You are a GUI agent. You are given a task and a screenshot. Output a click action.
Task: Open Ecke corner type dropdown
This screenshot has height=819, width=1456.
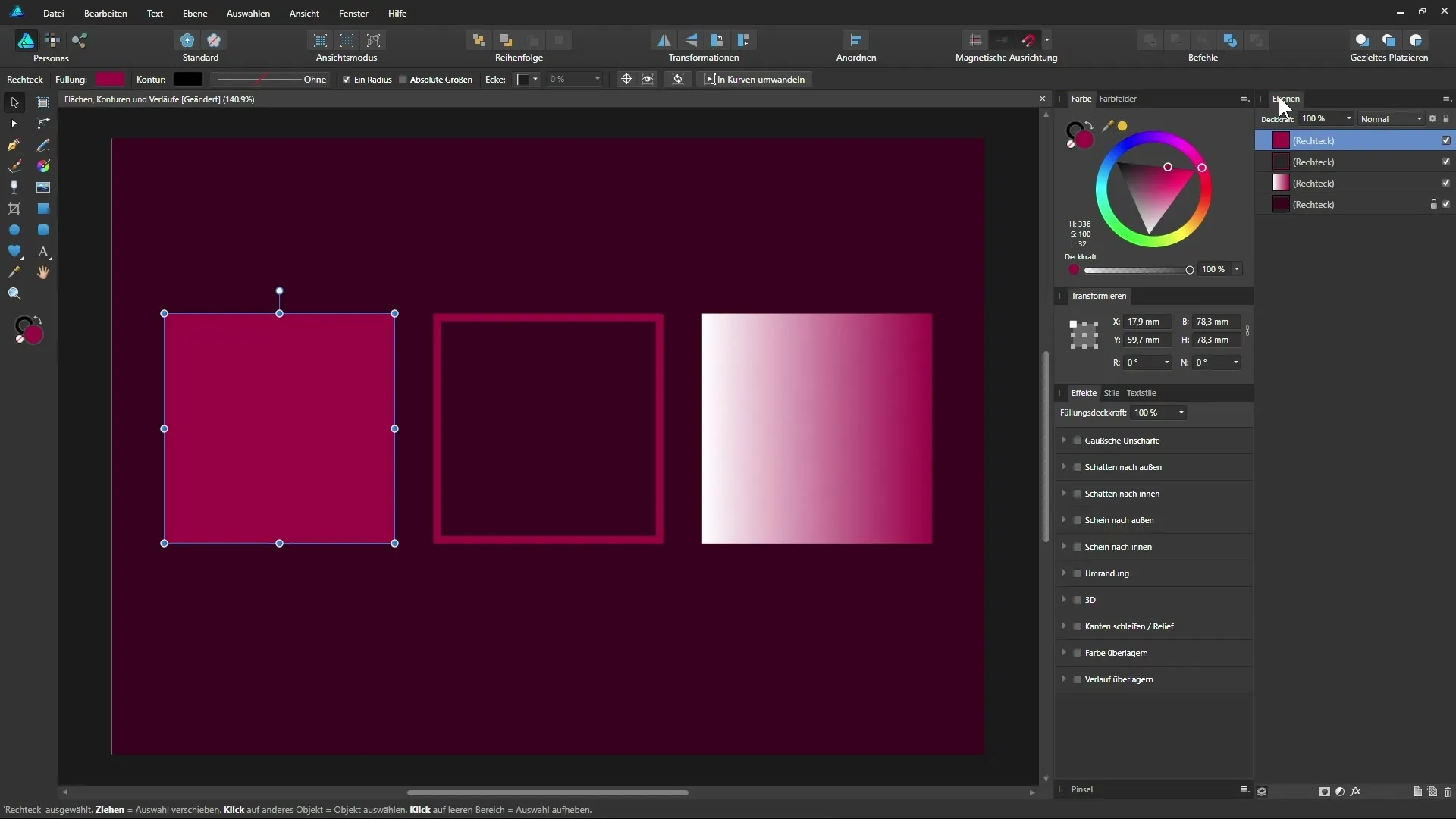(528, 80)
